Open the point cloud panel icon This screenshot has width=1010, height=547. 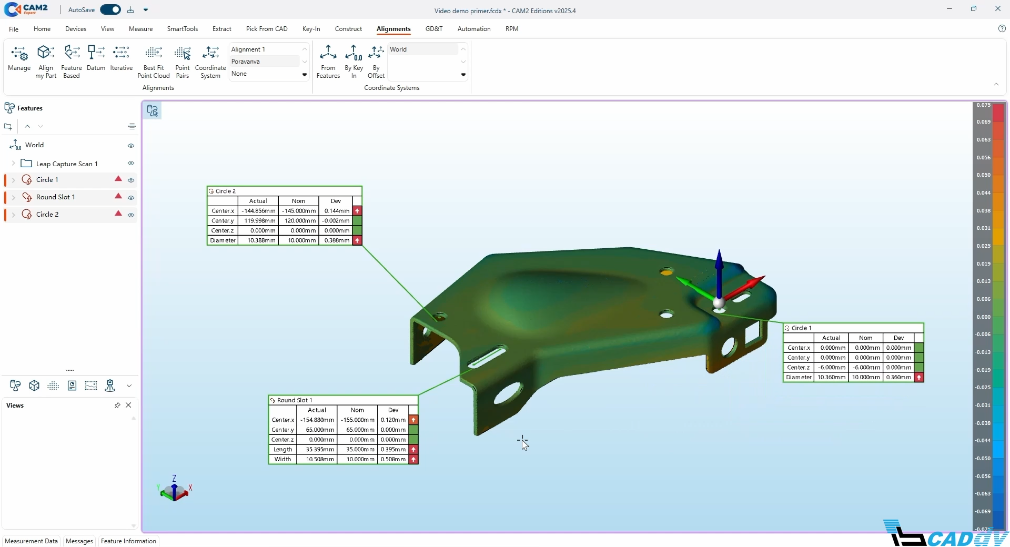53,385
